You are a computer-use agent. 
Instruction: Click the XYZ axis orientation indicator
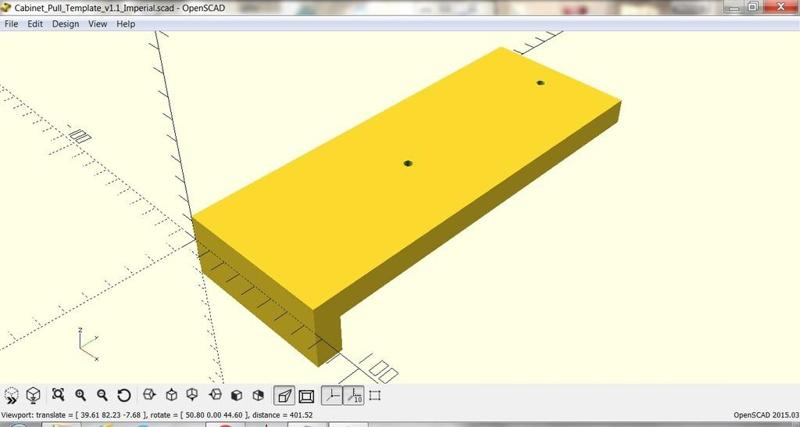pyautogui.click(x=88, y=345)
